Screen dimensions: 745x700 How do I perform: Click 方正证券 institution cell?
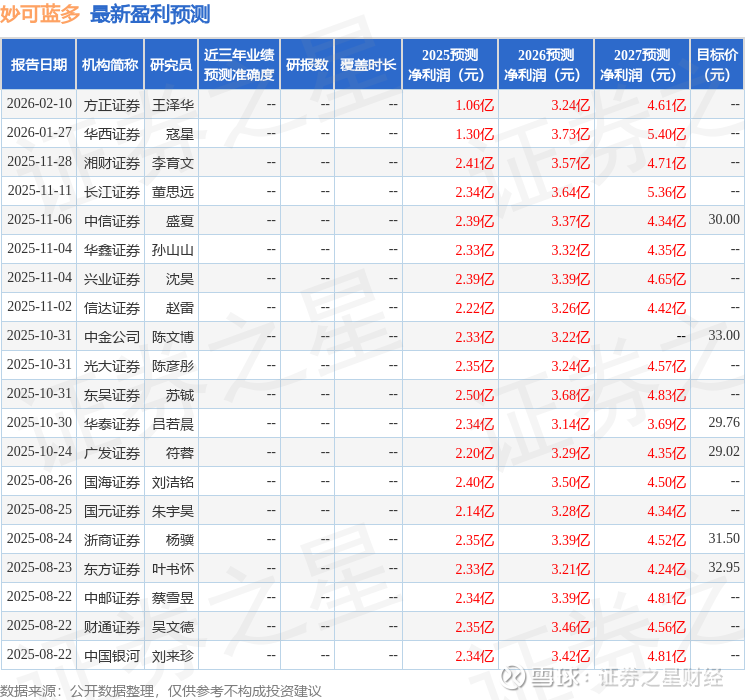click(x=112, y=105)
